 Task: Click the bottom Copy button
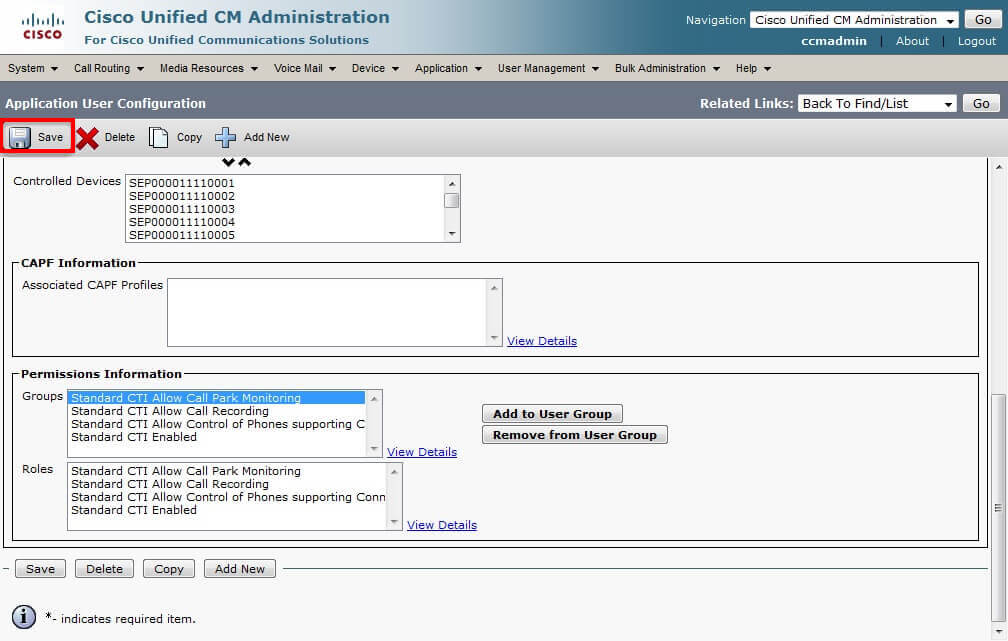168,569
